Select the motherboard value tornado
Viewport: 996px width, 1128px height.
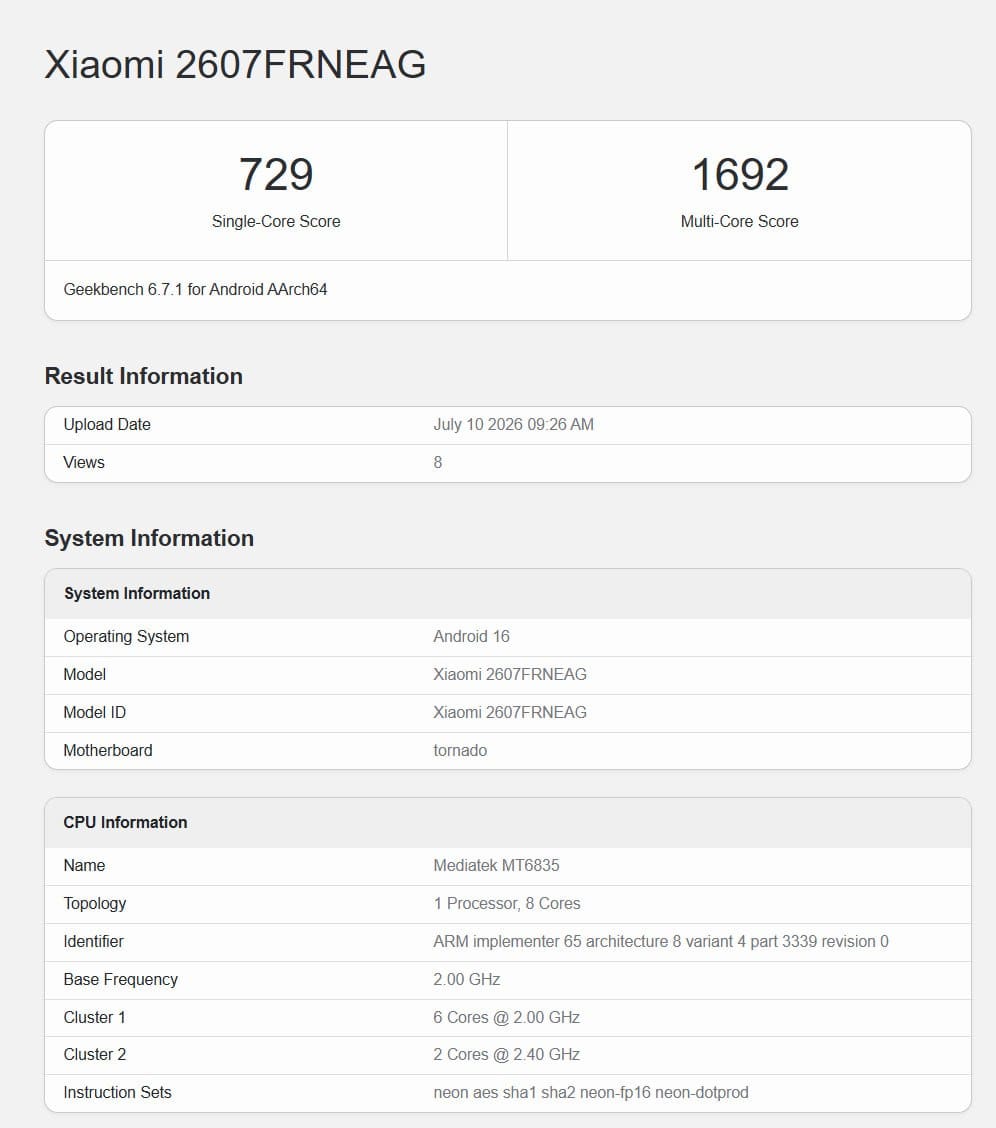point(460,751)
